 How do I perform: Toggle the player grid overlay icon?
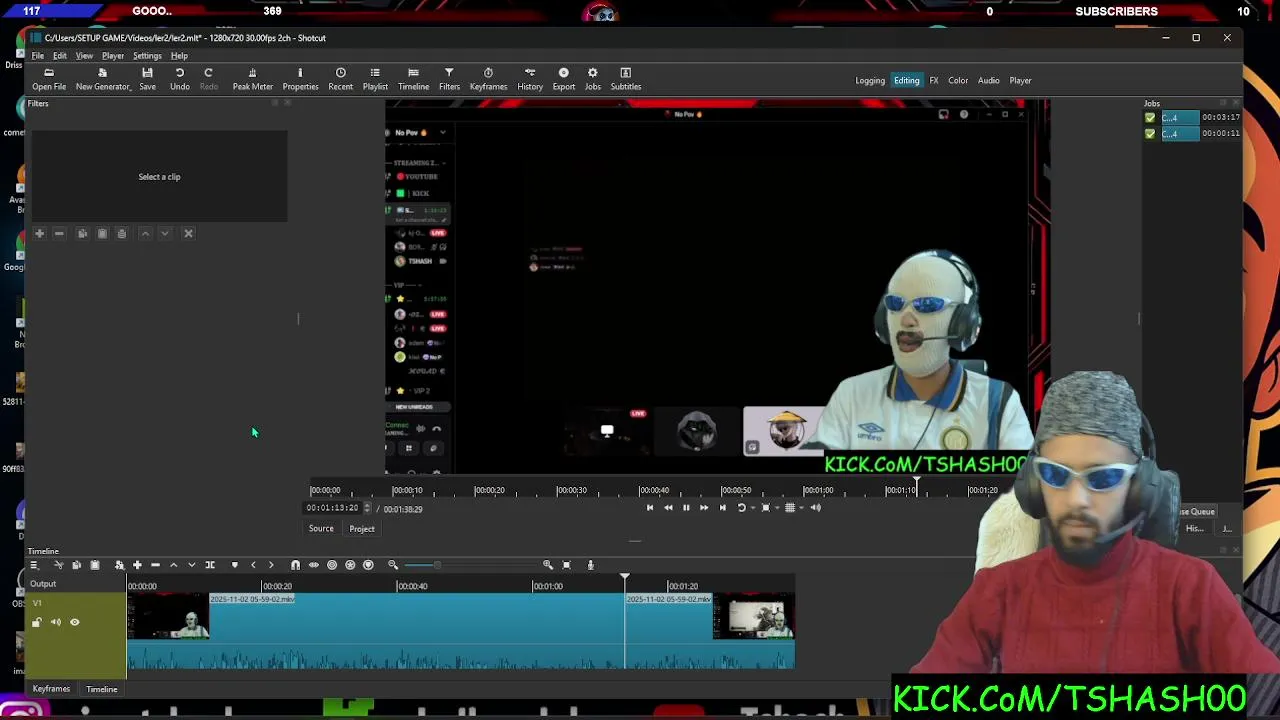pos(790,508)
